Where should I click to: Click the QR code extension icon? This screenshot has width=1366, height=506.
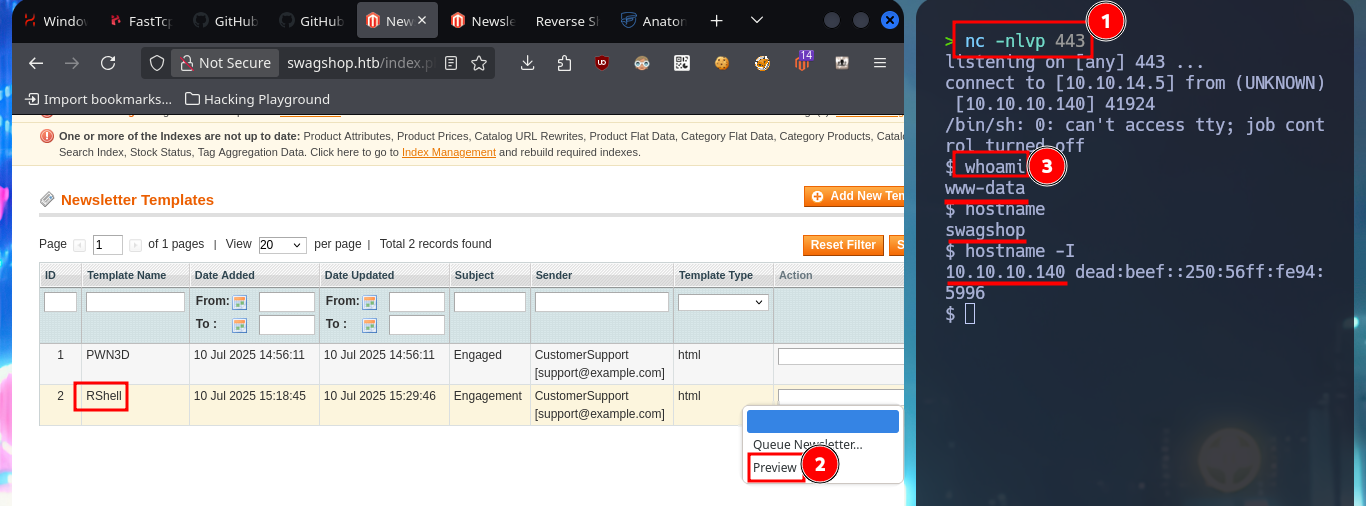tap(682, 63)
